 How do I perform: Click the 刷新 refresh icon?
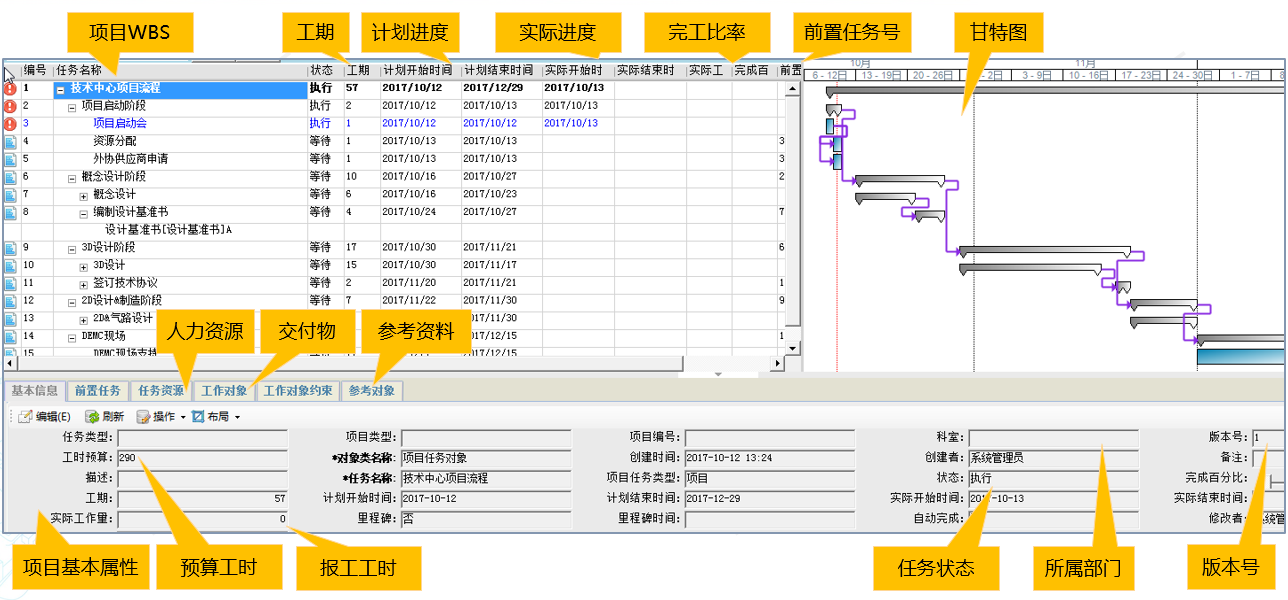coord(92,417)
